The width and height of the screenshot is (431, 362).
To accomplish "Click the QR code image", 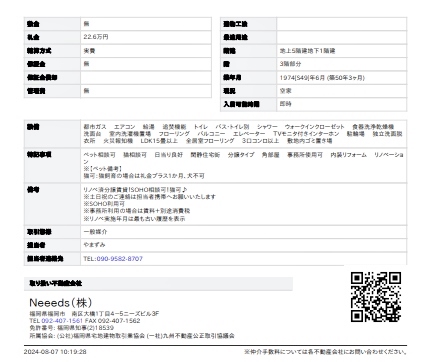I will click(x=376, y=297).
